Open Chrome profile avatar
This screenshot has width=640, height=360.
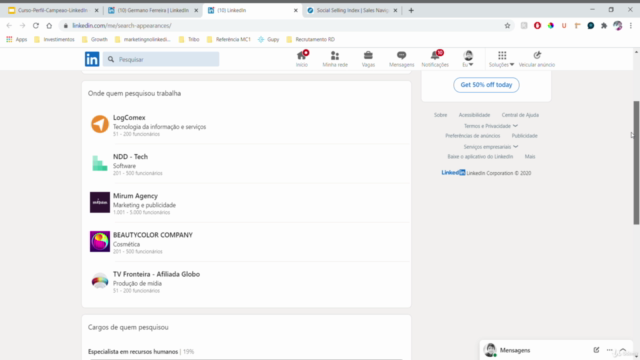click(618, 26)
